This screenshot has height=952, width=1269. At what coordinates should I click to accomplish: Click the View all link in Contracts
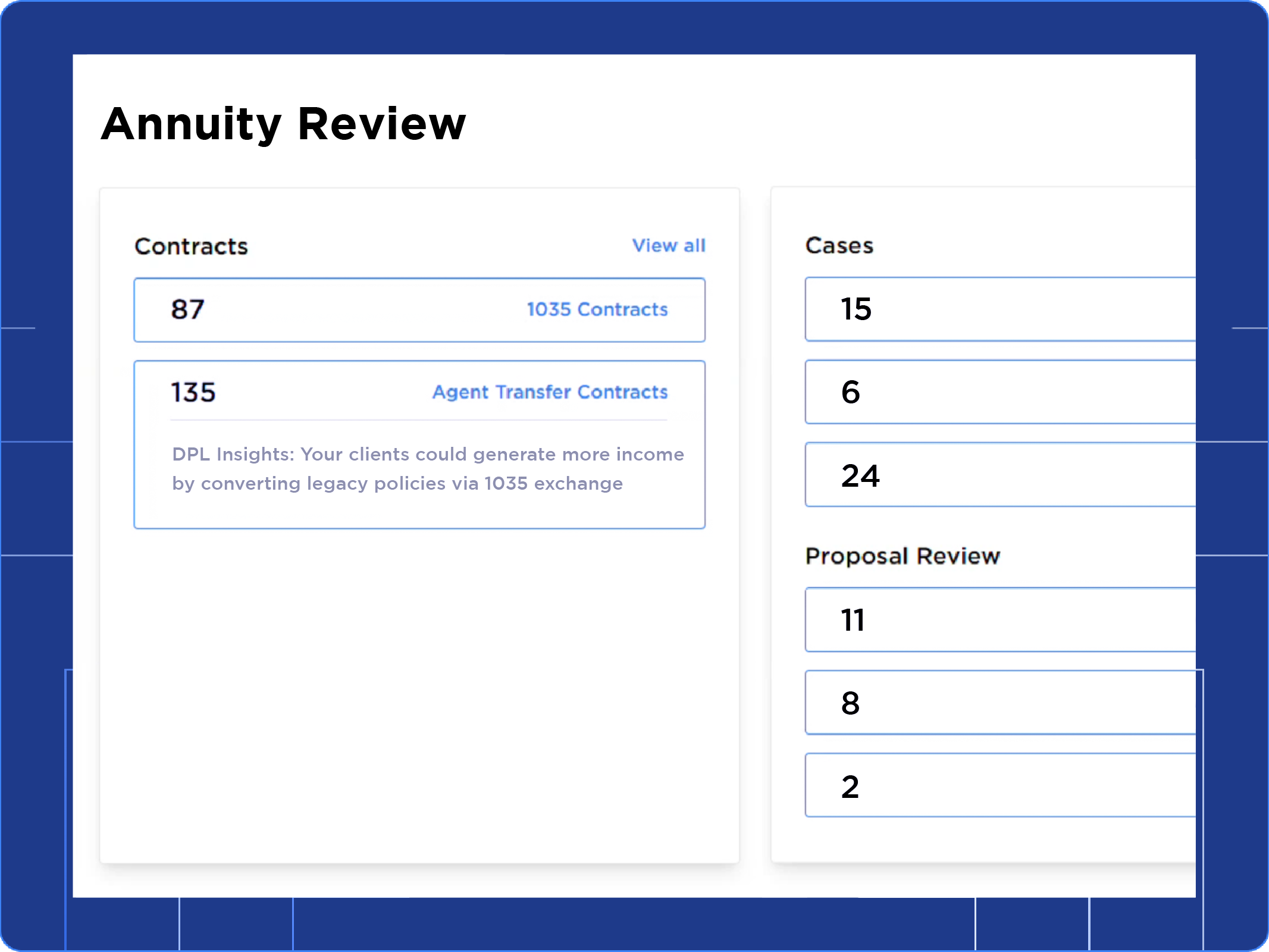668,246
